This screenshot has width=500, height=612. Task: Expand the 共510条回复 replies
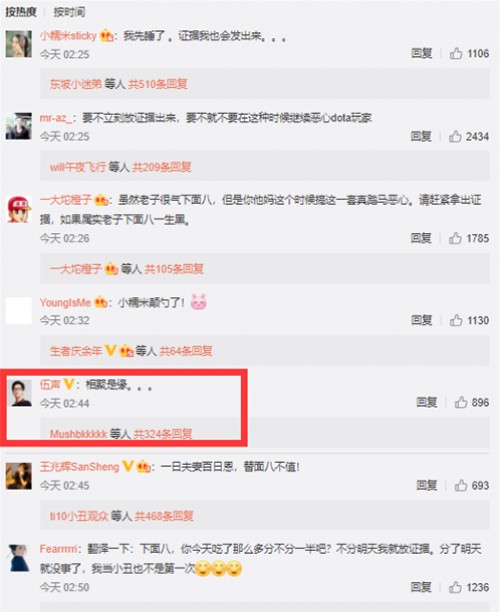coord(158,84)
